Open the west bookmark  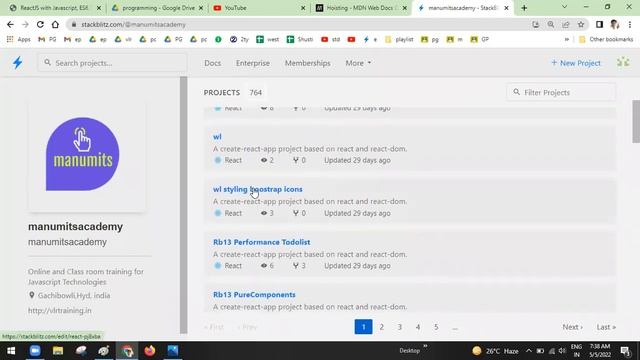pyautogui.click(x=268, y=39)
